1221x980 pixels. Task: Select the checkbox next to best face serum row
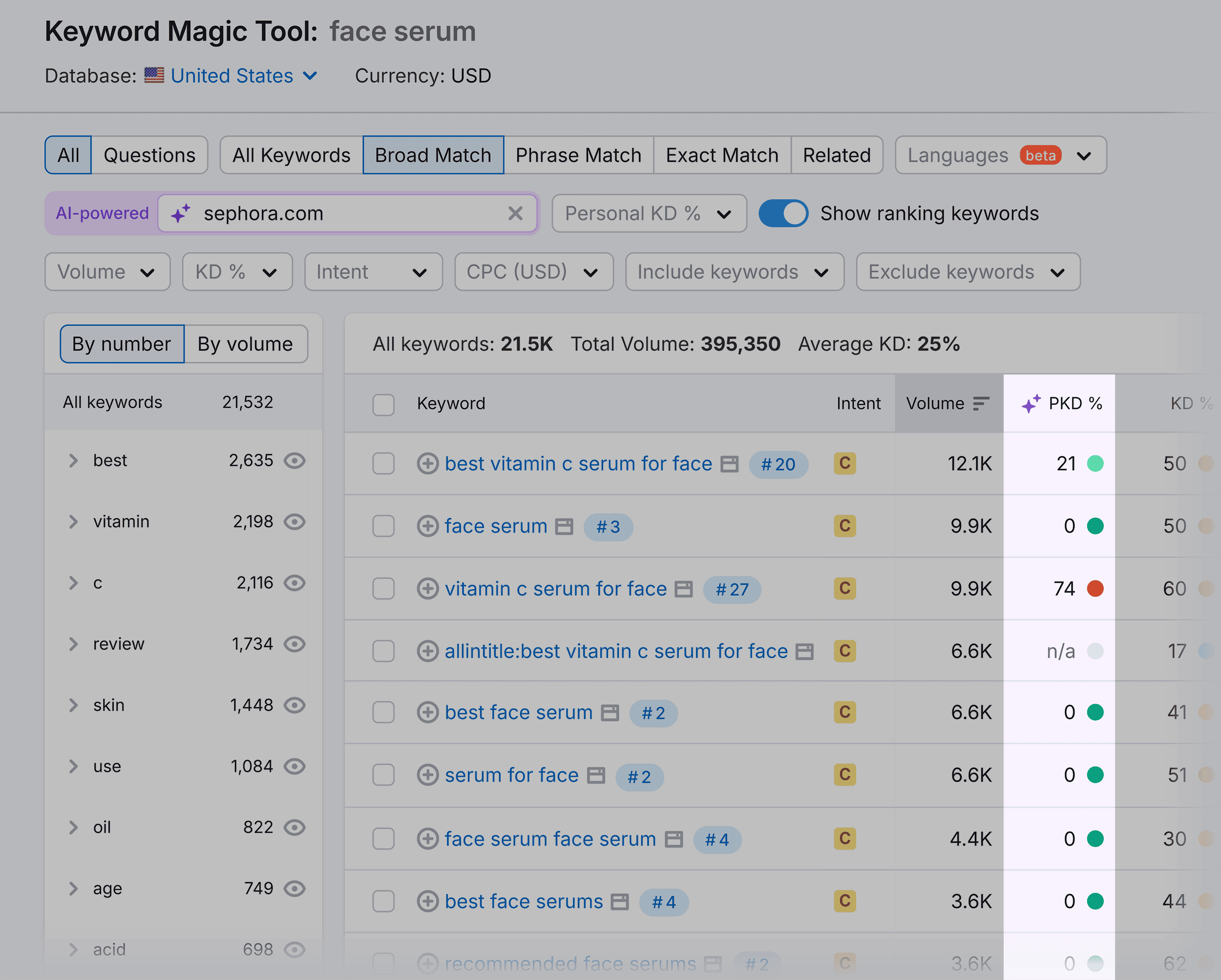(x=384, y=713)
